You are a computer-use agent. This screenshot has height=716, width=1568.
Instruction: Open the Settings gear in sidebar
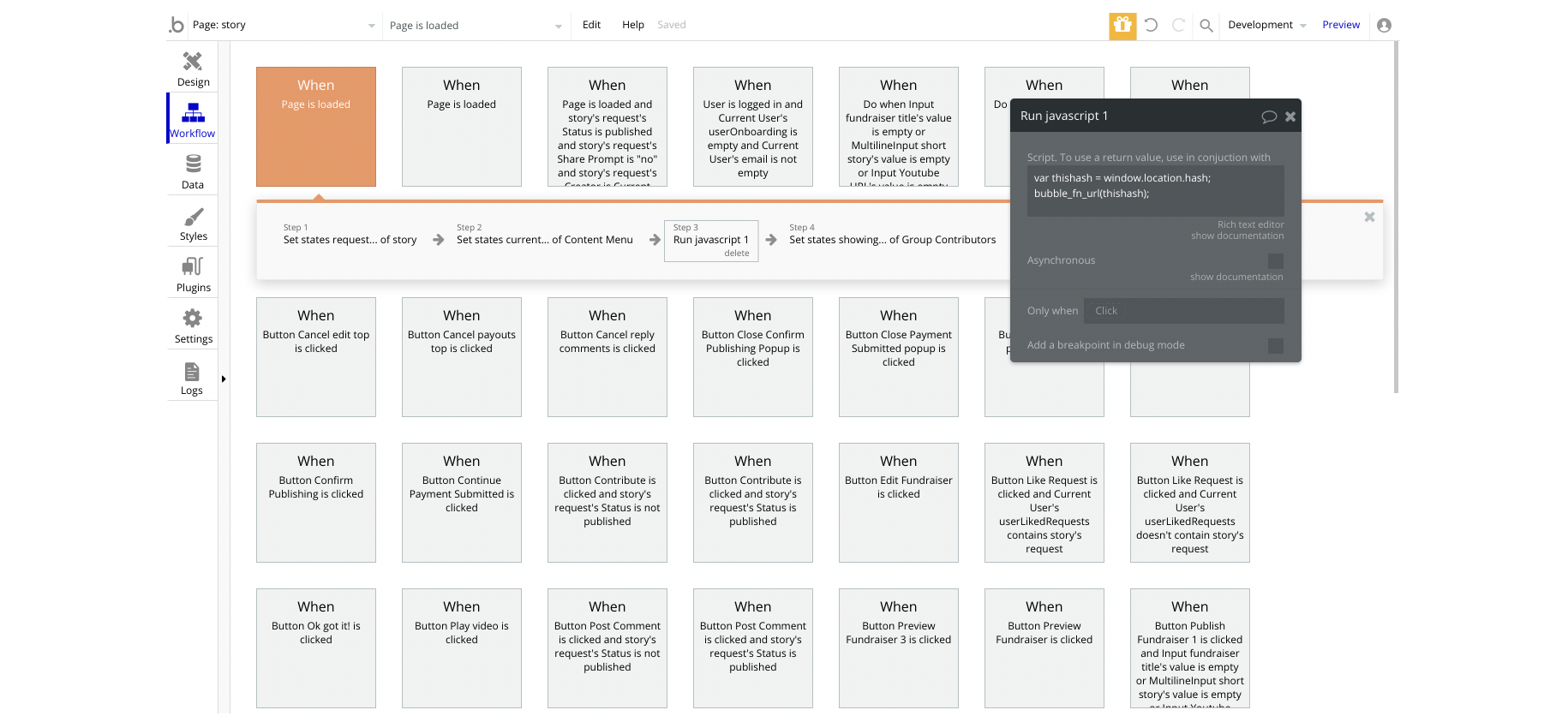click(x=193, y=325)
